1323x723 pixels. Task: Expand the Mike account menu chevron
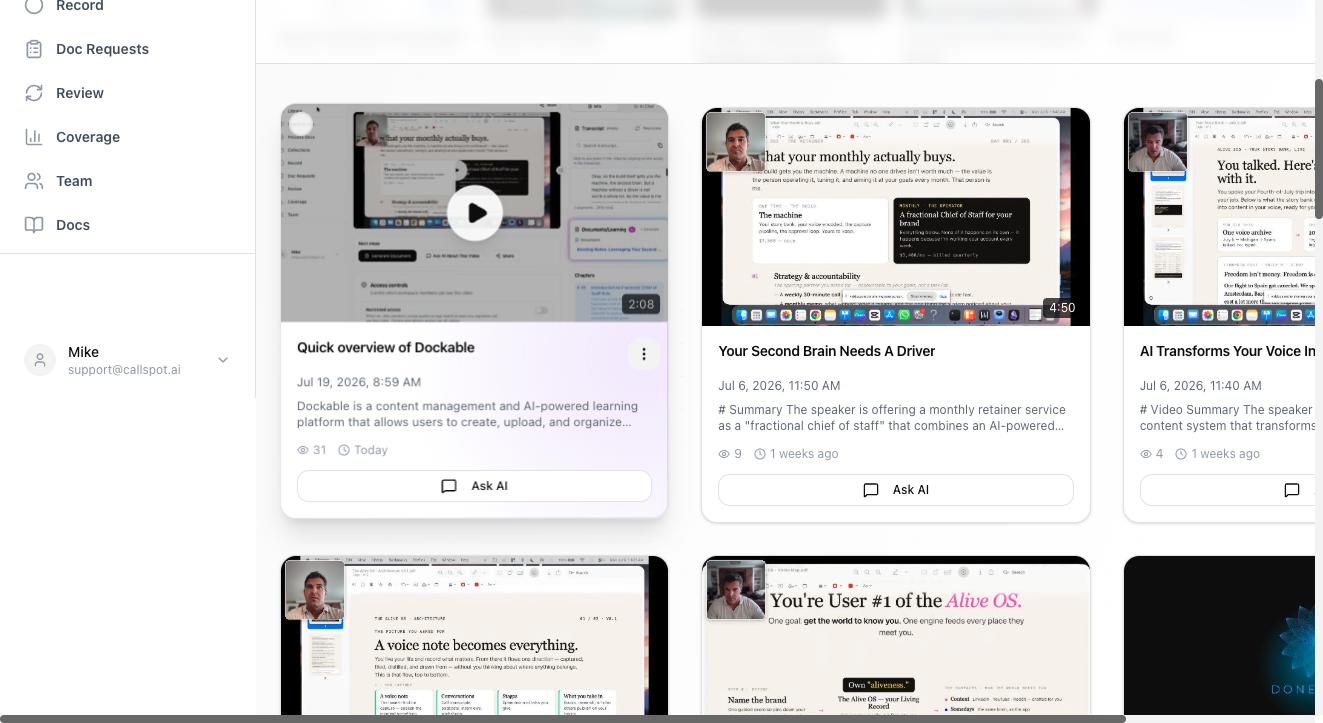click(223, 360)
